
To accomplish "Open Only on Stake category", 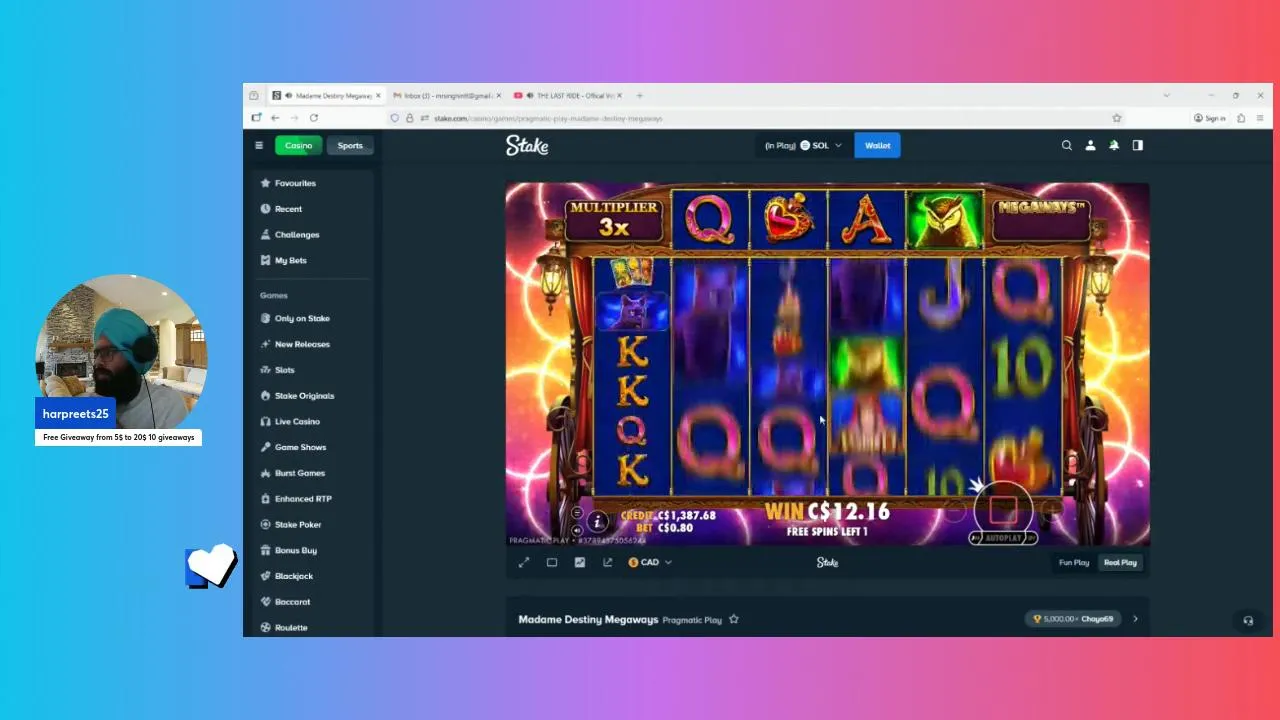I will (310, 318).
